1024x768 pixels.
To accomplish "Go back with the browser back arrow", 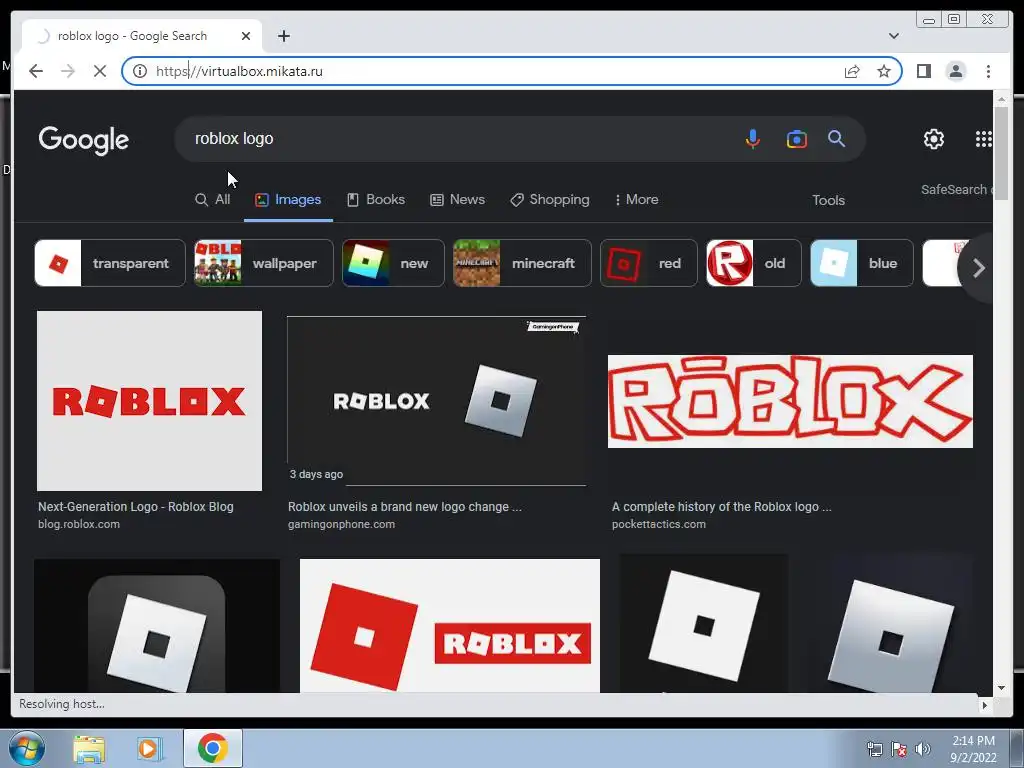I will tap(36, 71).
